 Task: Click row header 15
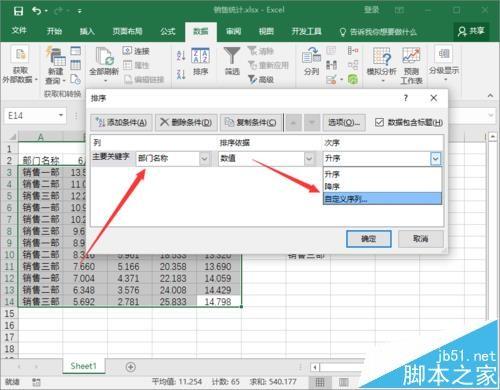(x=9, y=314)
